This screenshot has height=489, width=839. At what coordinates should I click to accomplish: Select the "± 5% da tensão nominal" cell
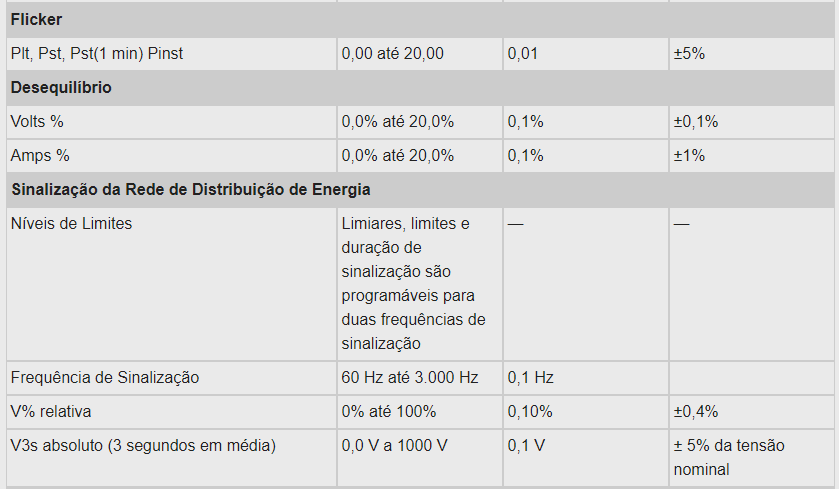[729, 457]
